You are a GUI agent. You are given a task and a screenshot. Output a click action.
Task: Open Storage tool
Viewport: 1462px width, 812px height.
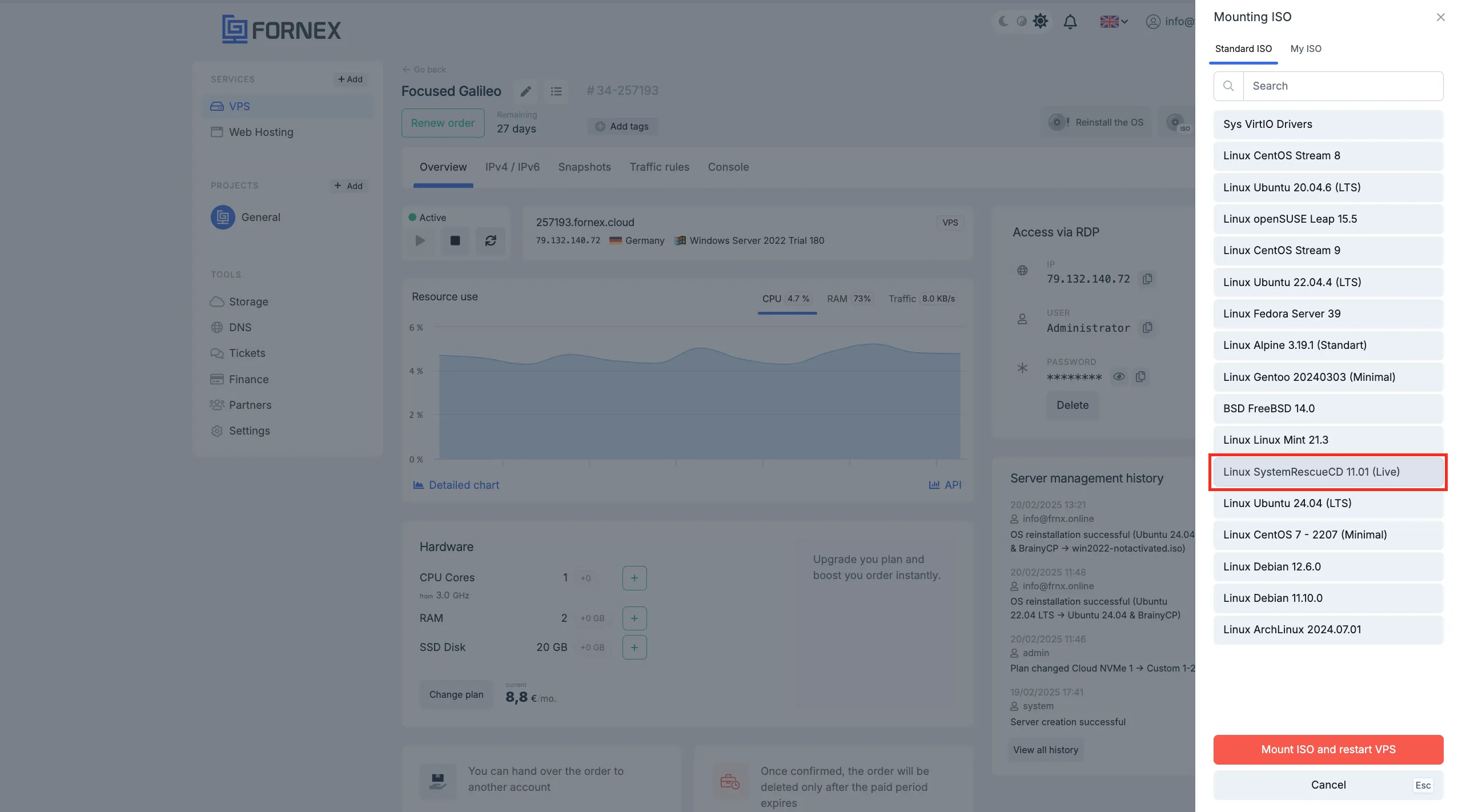(x=239, y=302)
